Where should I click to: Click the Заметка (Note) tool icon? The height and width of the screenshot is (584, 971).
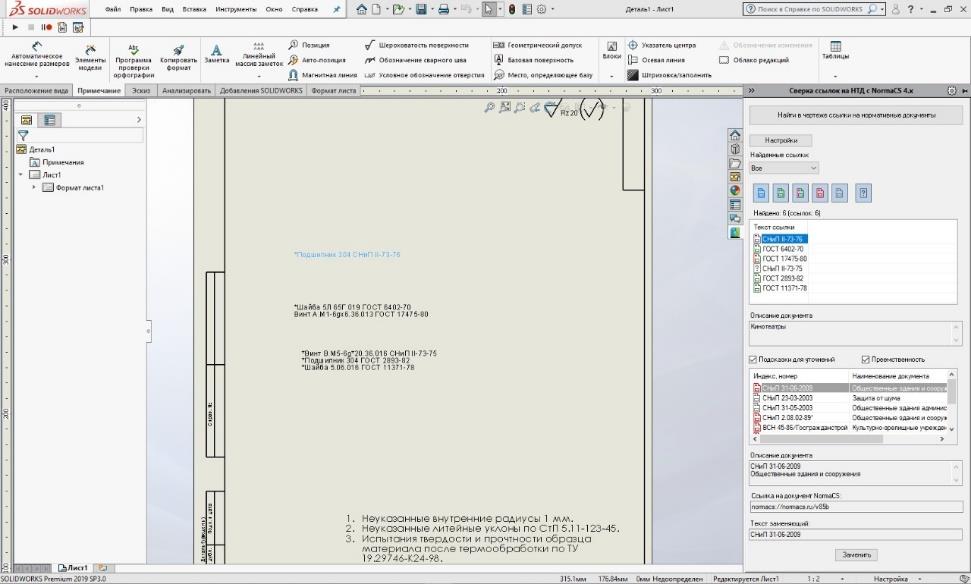(x=216, y=50)
